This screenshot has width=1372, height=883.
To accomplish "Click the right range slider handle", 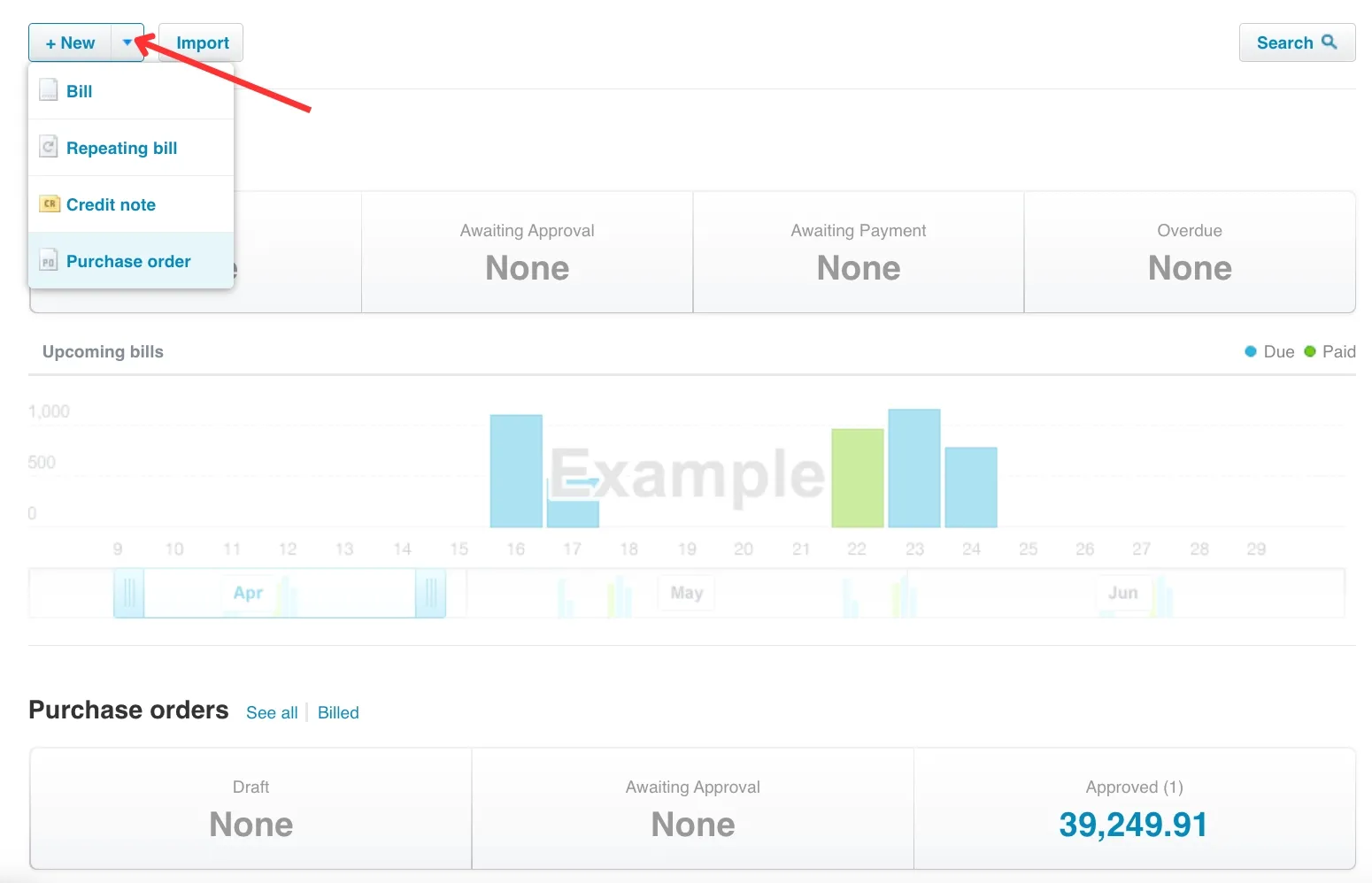I will [x=430, y=592].
